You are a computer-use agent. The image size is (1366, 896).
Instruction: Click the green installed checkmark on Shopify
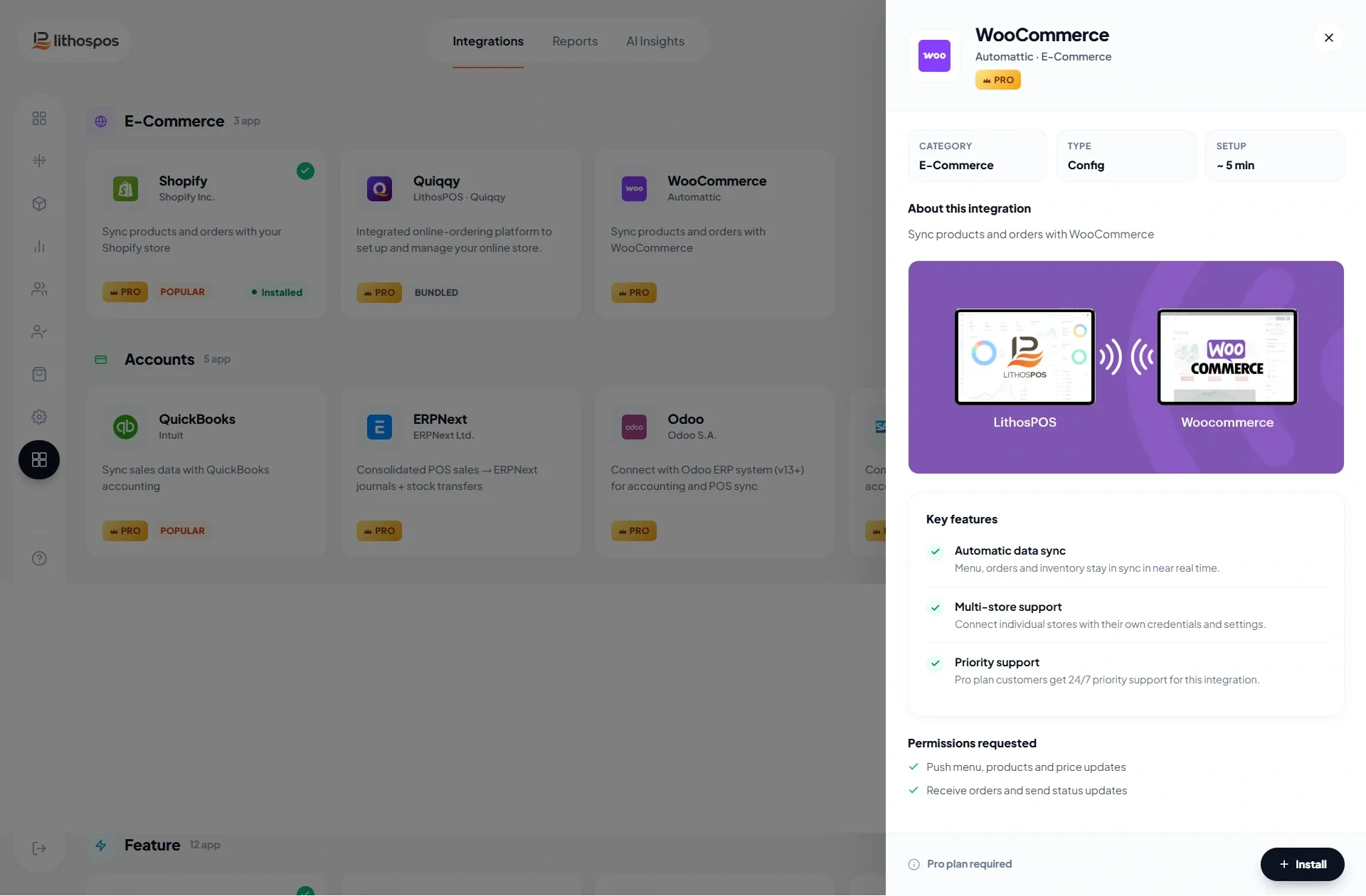pos(305,171)
